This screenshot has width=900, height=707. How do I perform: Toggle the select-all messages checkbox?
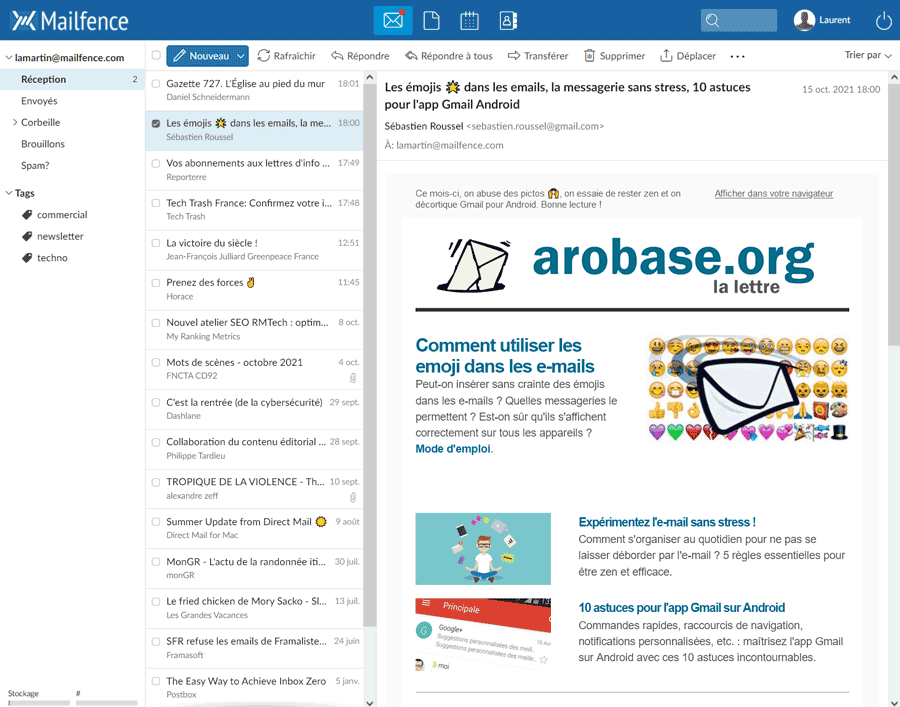(156, 55)
